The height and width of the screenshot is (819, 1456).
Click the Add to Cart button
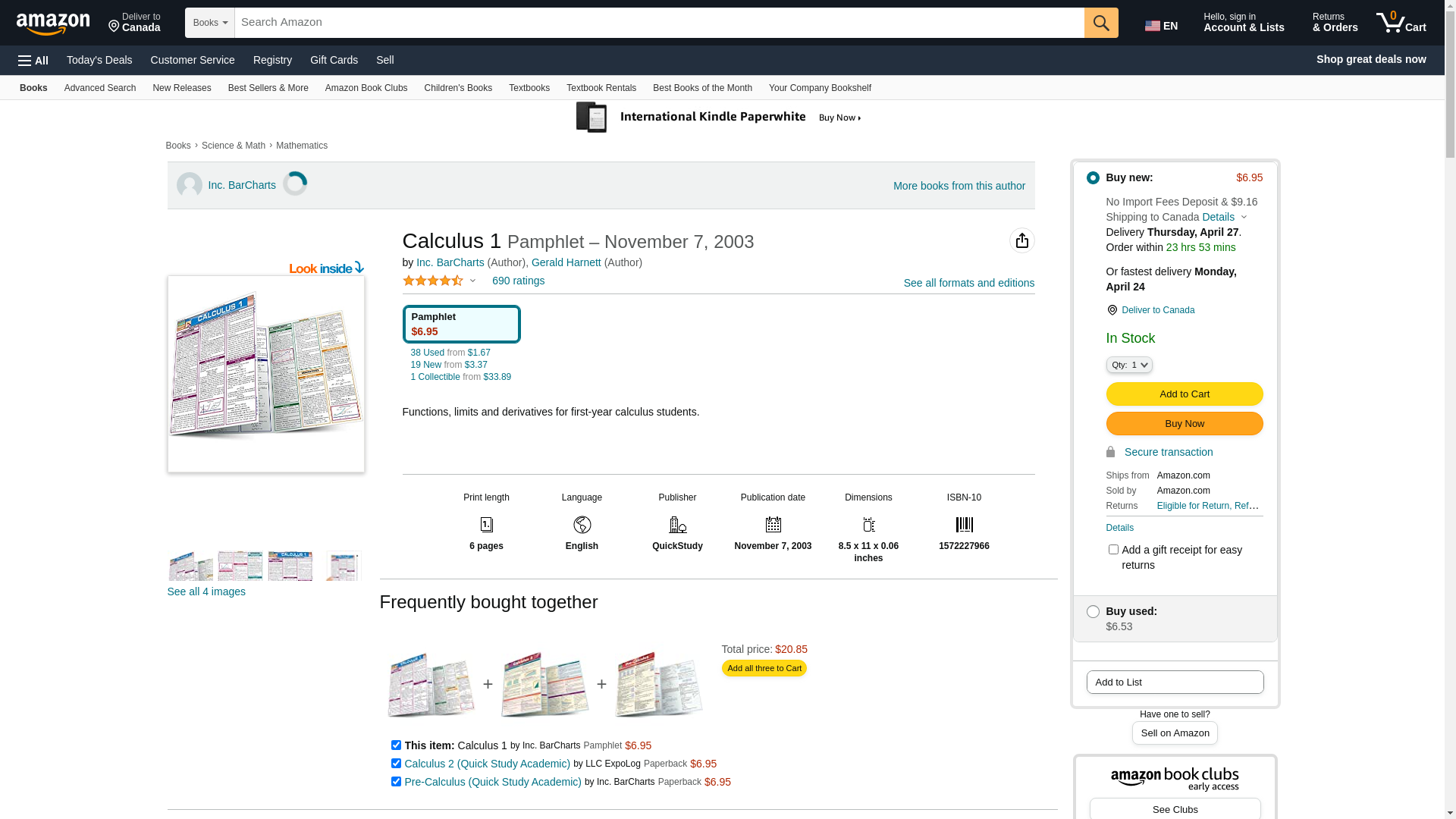coord(1184,394)
